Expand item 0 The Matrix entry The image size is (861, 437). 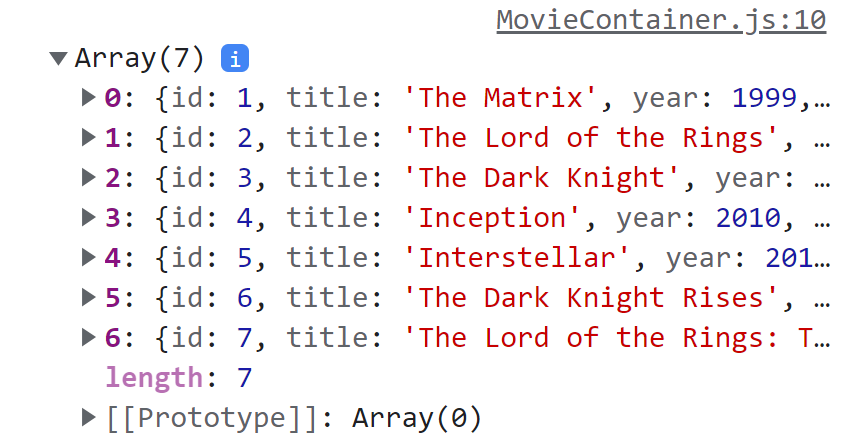tap(88, 97)
